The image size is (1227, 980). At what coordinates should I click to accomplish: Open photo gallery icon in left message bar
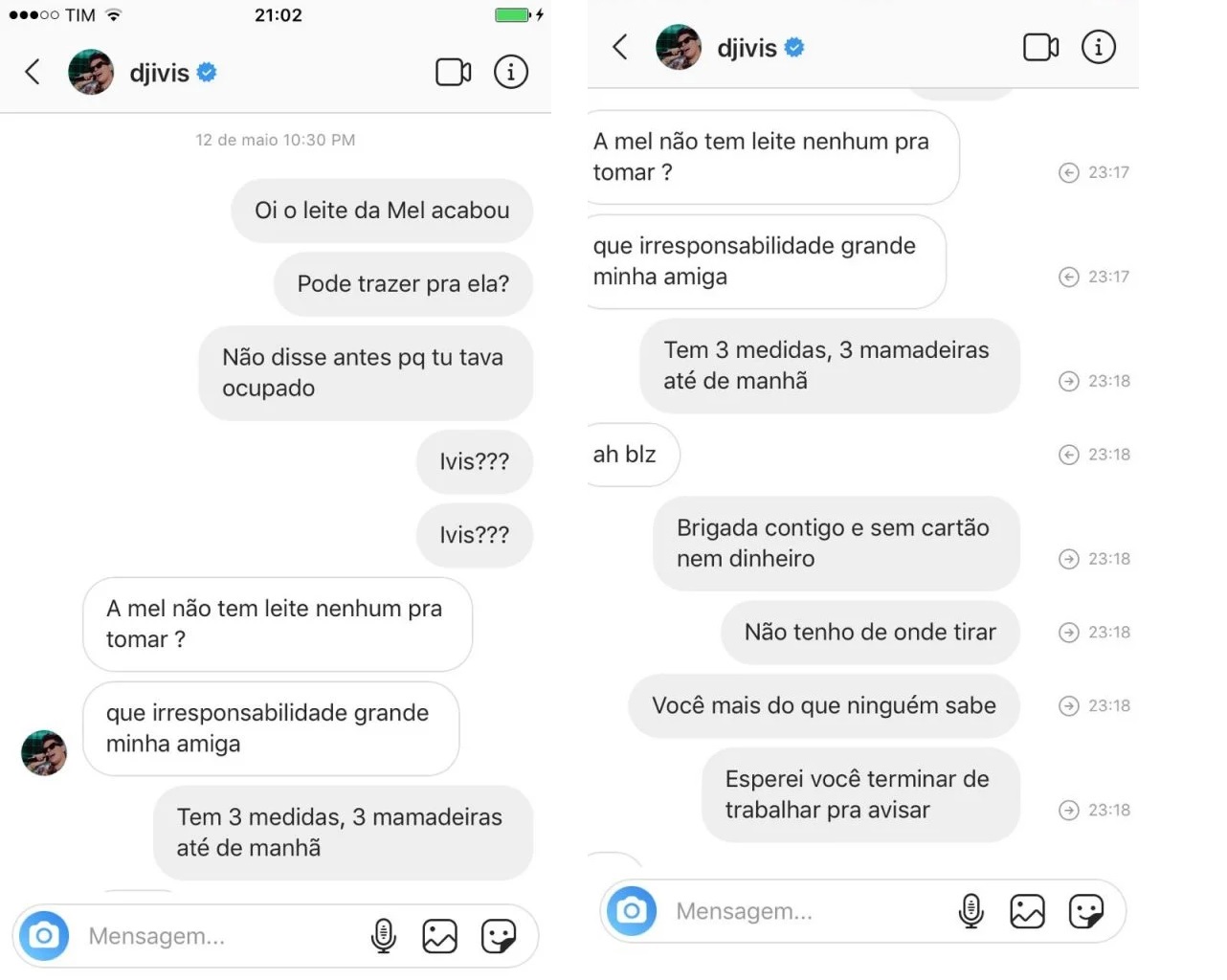[x=440, y=936]
